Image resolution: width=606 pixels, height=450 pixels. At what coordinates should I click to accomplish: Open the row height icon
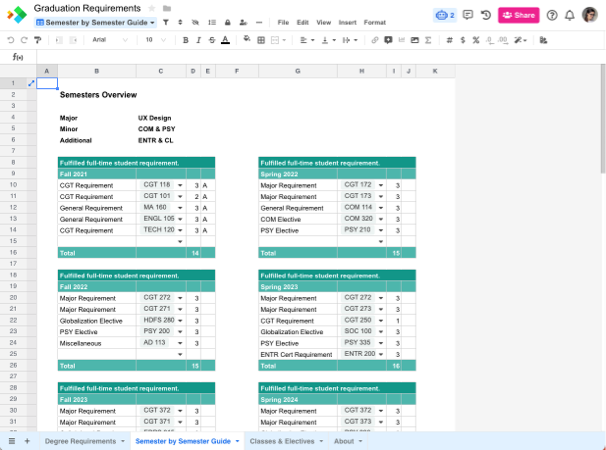point(212,22)
